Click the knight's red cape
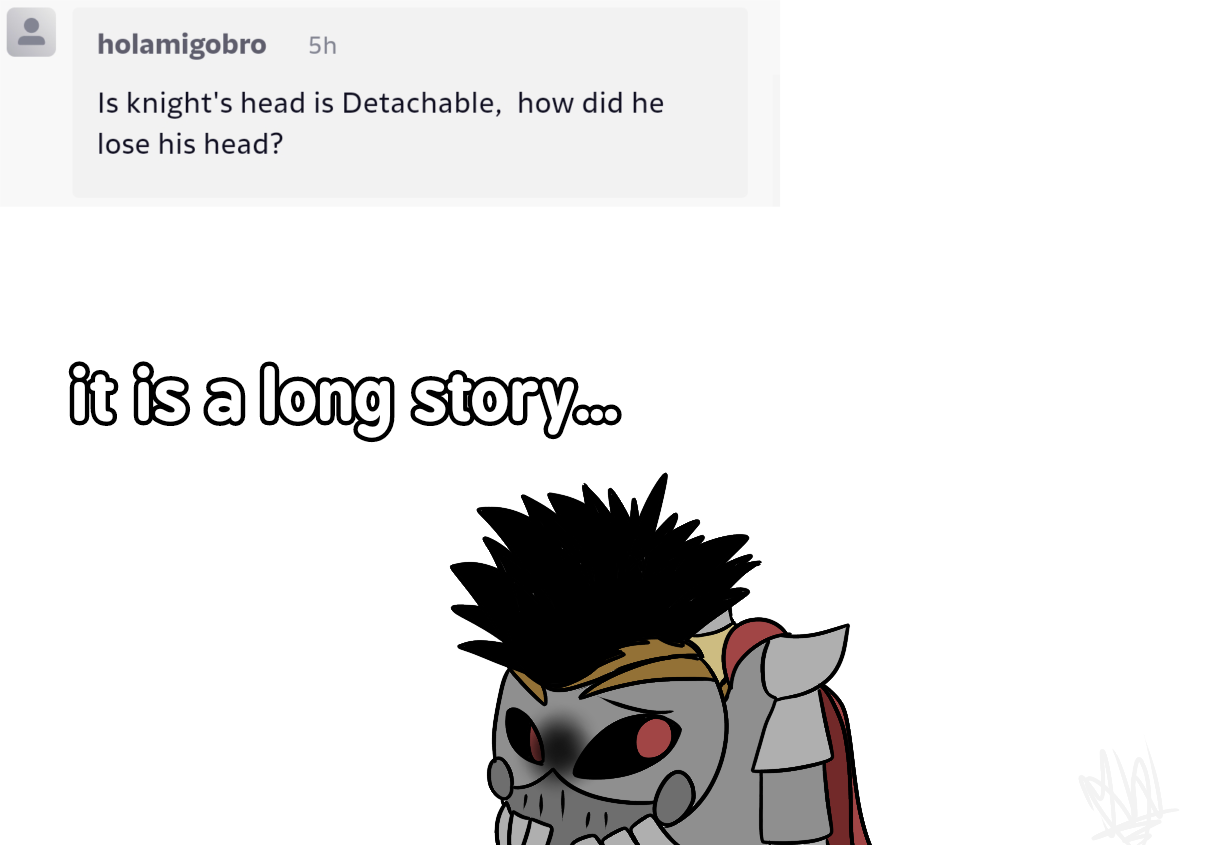The image size is (1227, 845). (x=838, y=760)
